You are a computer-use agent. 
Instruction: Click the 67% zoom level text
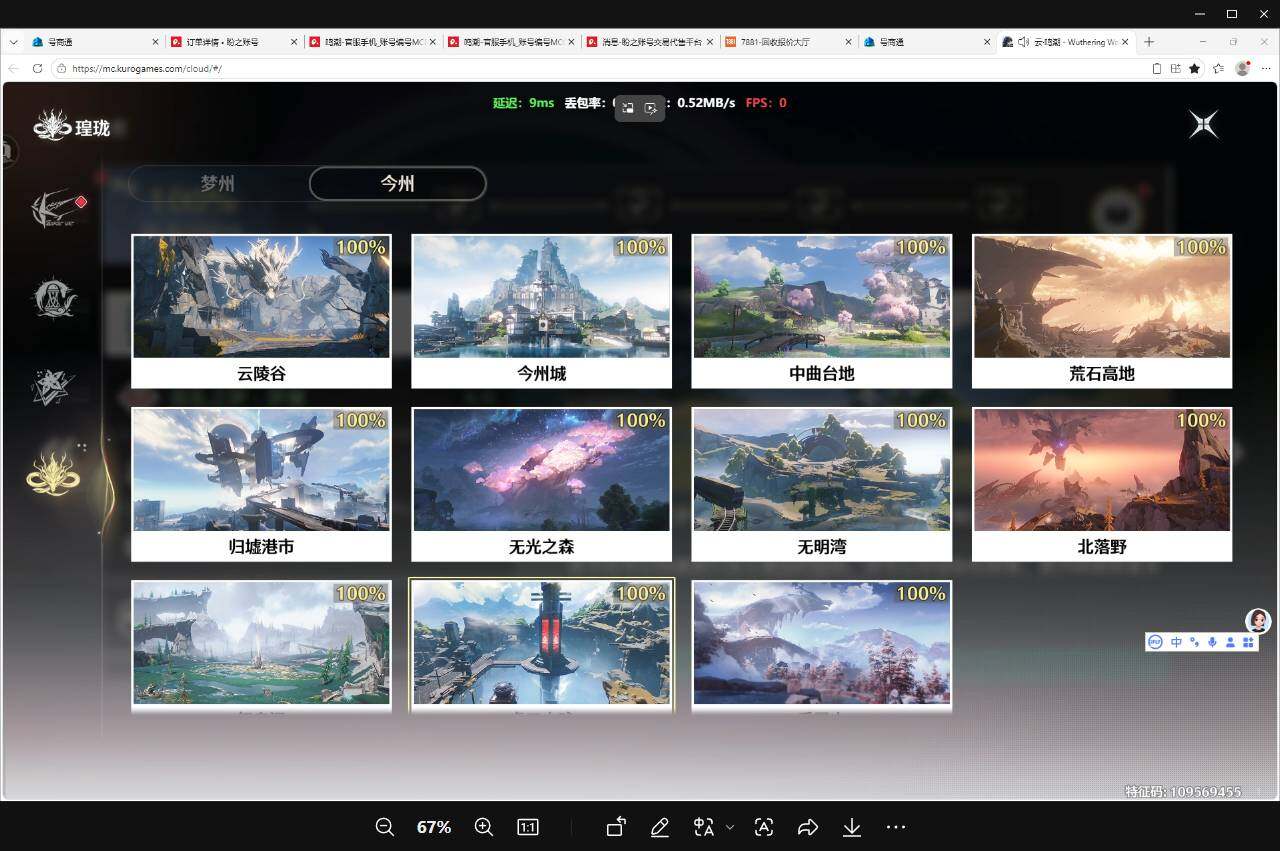pyautogui.click(x=434, y=827)
